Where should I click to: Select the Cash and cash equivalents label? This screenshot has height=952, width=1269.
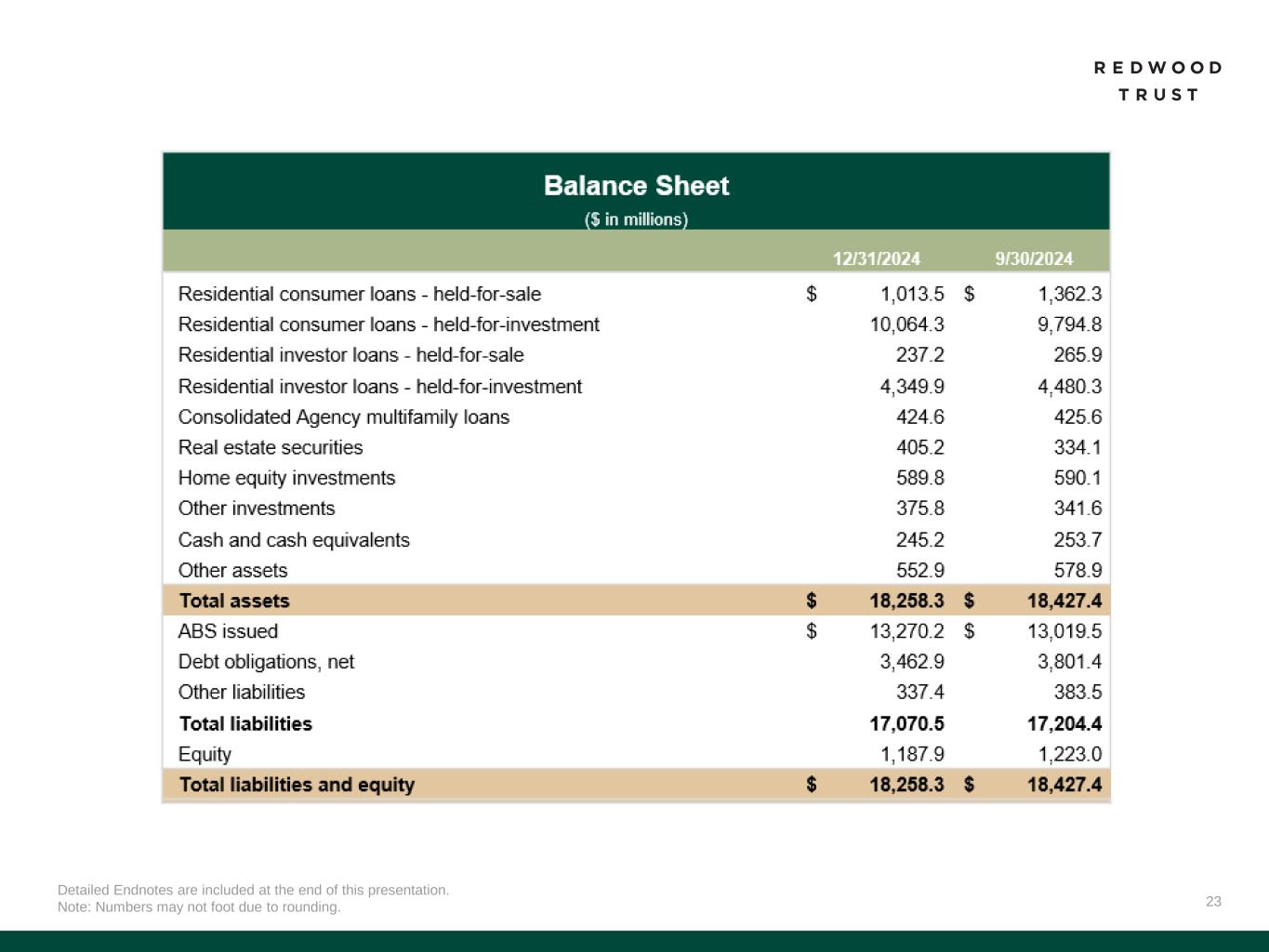coord(294,540)
